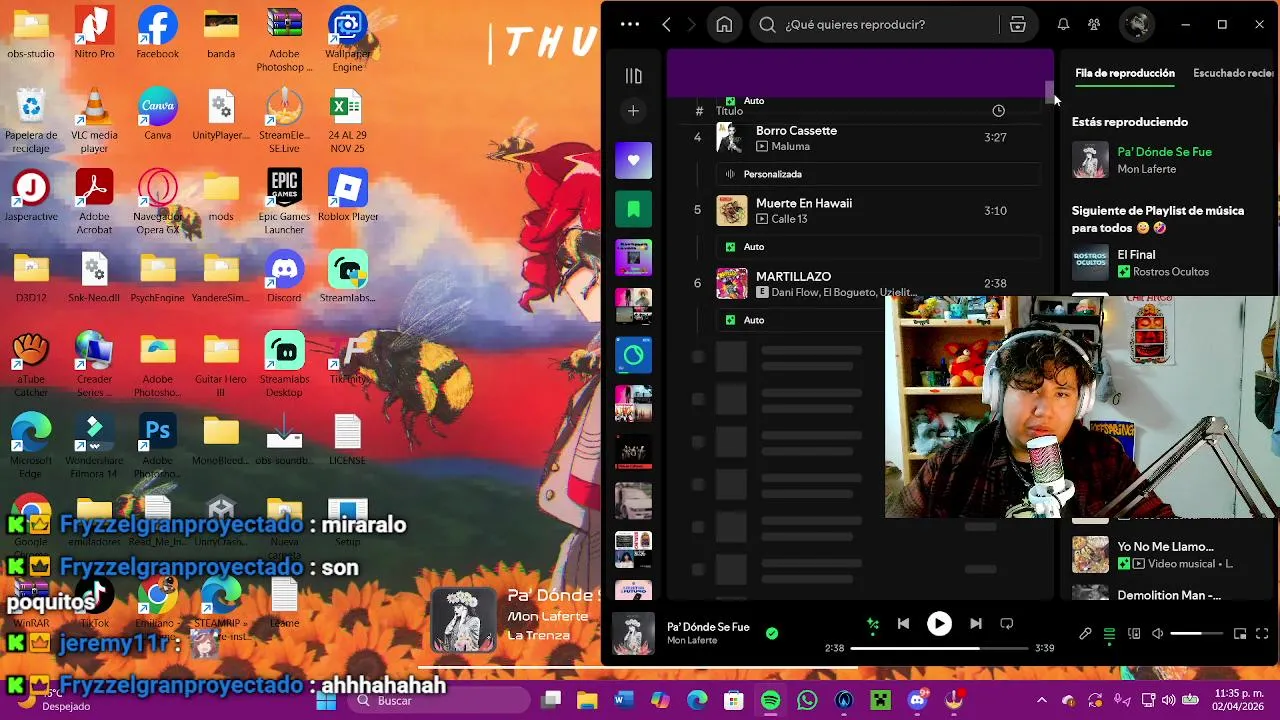Click the Muerte En Hawaii album thumbnail
The image size is (1280, 720).
pos(732,211)
